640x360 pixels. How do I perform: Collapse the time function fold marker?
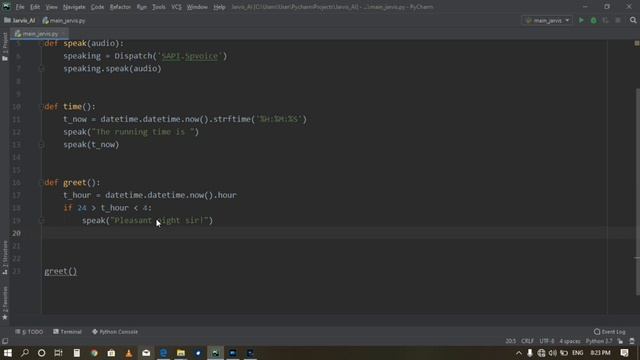tap(42, 107)
